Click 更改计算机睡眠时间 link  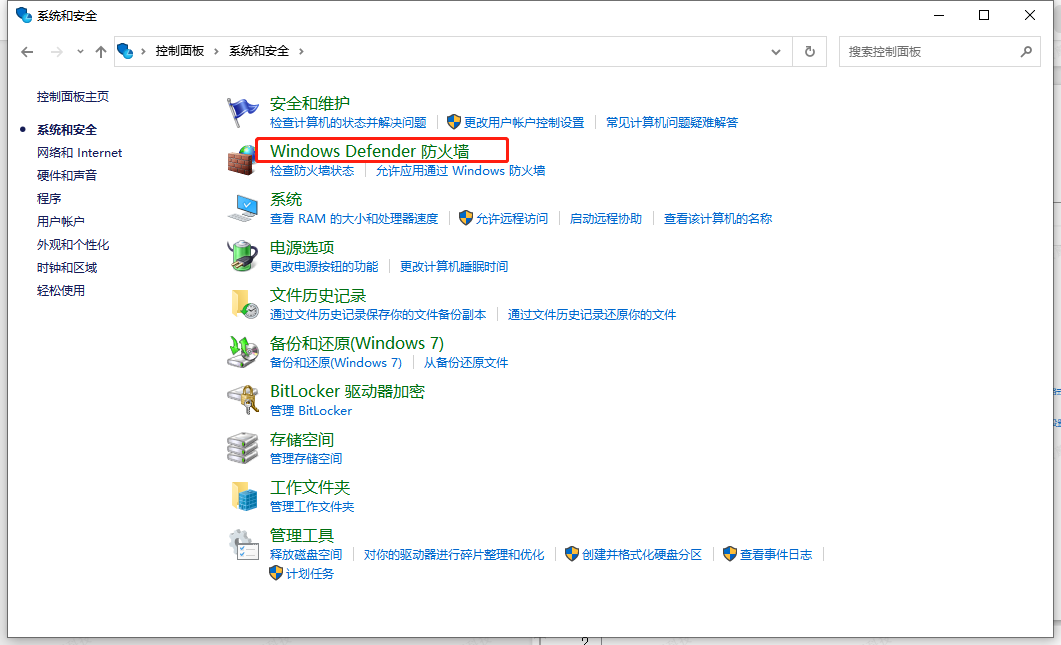(x=454, y=267)
